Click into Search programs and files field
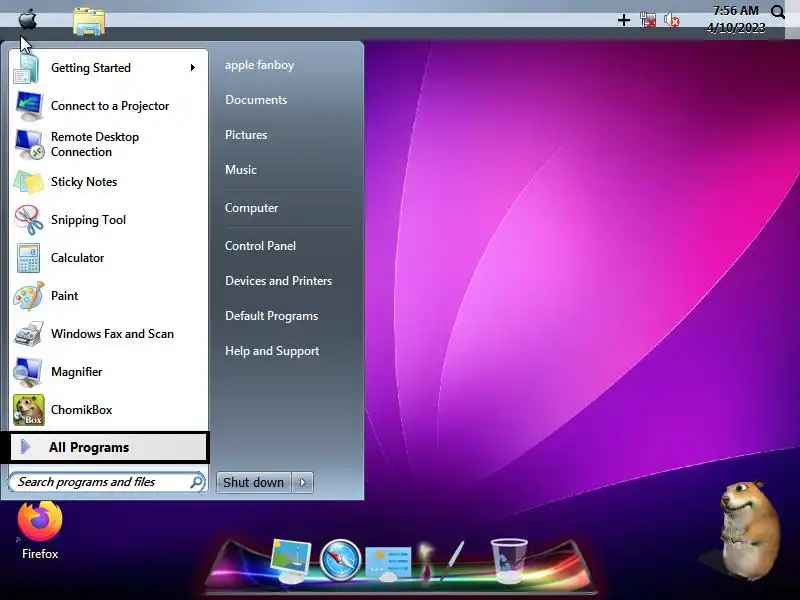 [107, 482]
